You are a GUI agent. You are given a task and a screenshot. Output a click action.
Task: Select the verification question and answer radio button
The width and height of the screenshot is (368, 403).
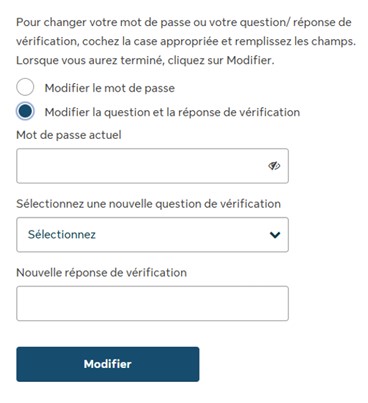point(25,111)
